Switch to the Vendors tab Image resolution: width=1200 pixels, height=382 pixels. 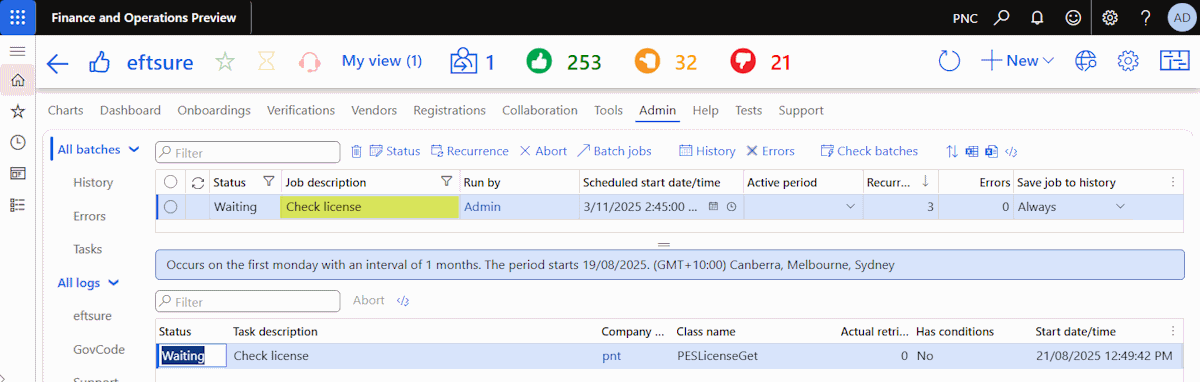click(x=374, y=110)
